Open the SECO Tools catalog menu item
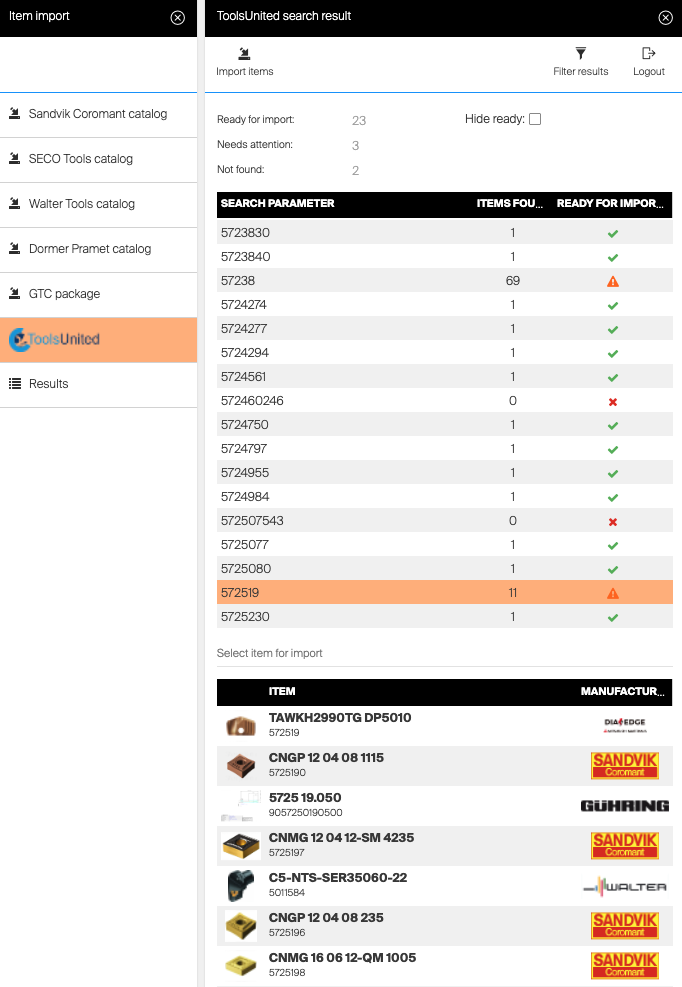Screen dimensions: 682x987 81,159
